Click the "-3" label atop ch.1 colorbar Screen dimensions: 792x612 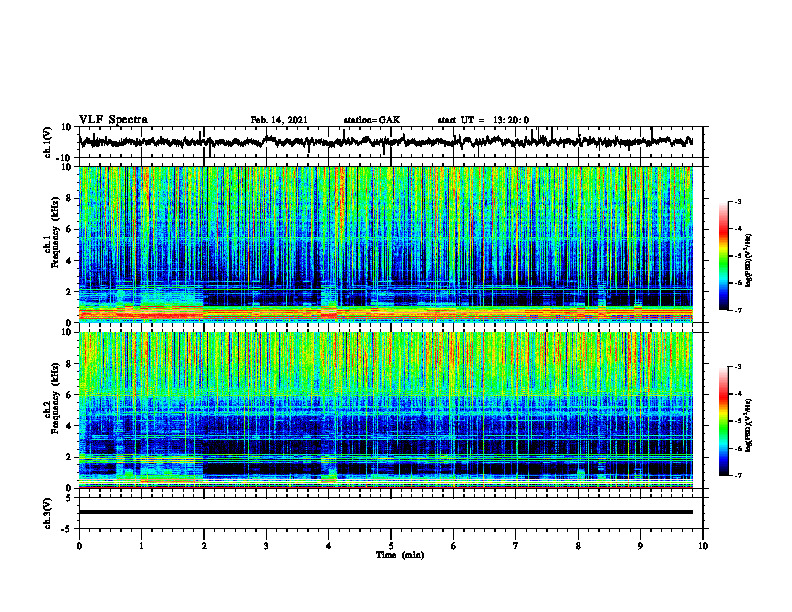pos(737,201)
